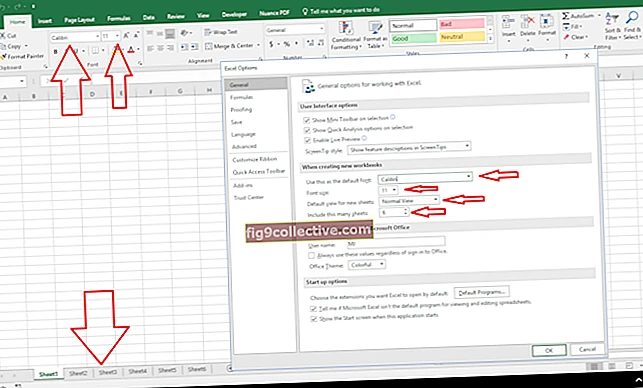Screen dimensions: 643x388
Task: Select Proofing category in Excel Options
Action: [241, 110]
